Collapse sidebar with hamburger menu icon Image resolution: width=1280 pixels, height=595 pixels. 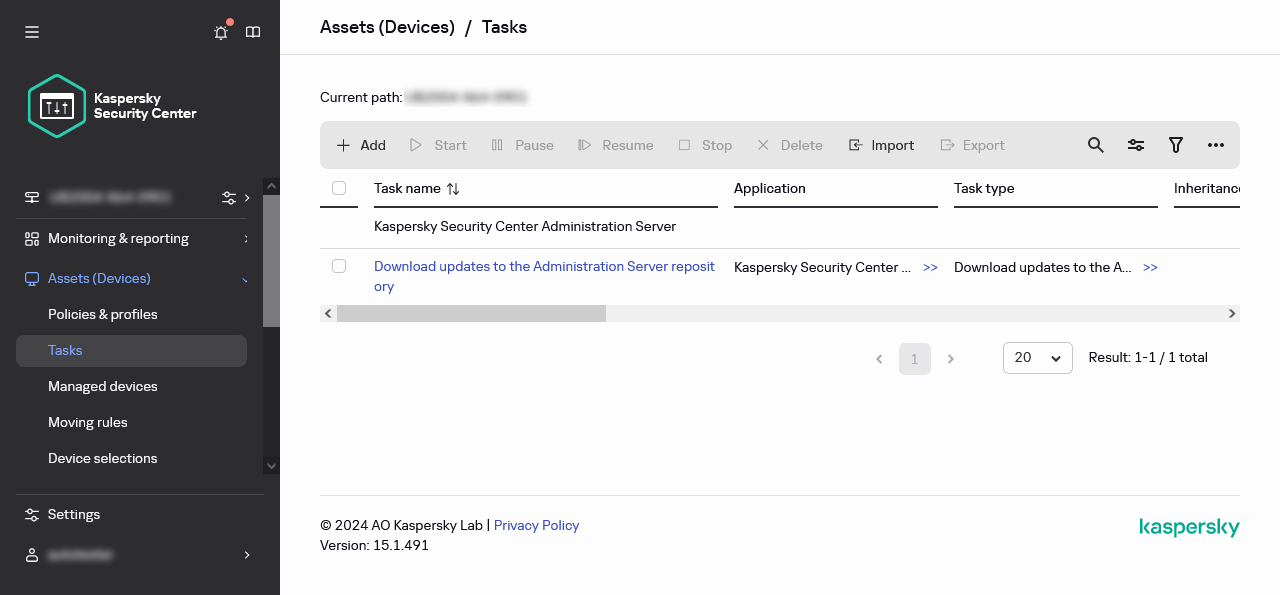tap(32, 32)
